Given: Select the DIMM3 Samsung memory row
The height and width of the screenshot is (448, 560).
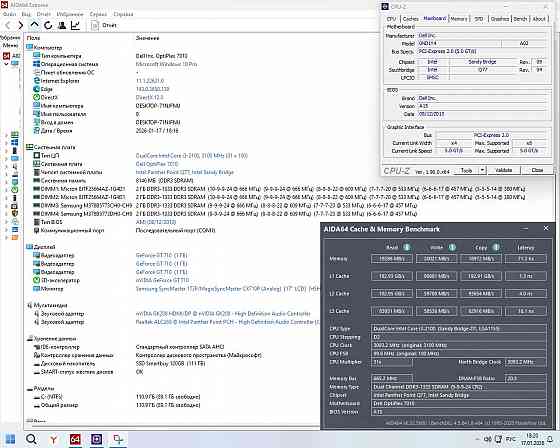Looking at the screenshot, I should [x=225, y=205].
